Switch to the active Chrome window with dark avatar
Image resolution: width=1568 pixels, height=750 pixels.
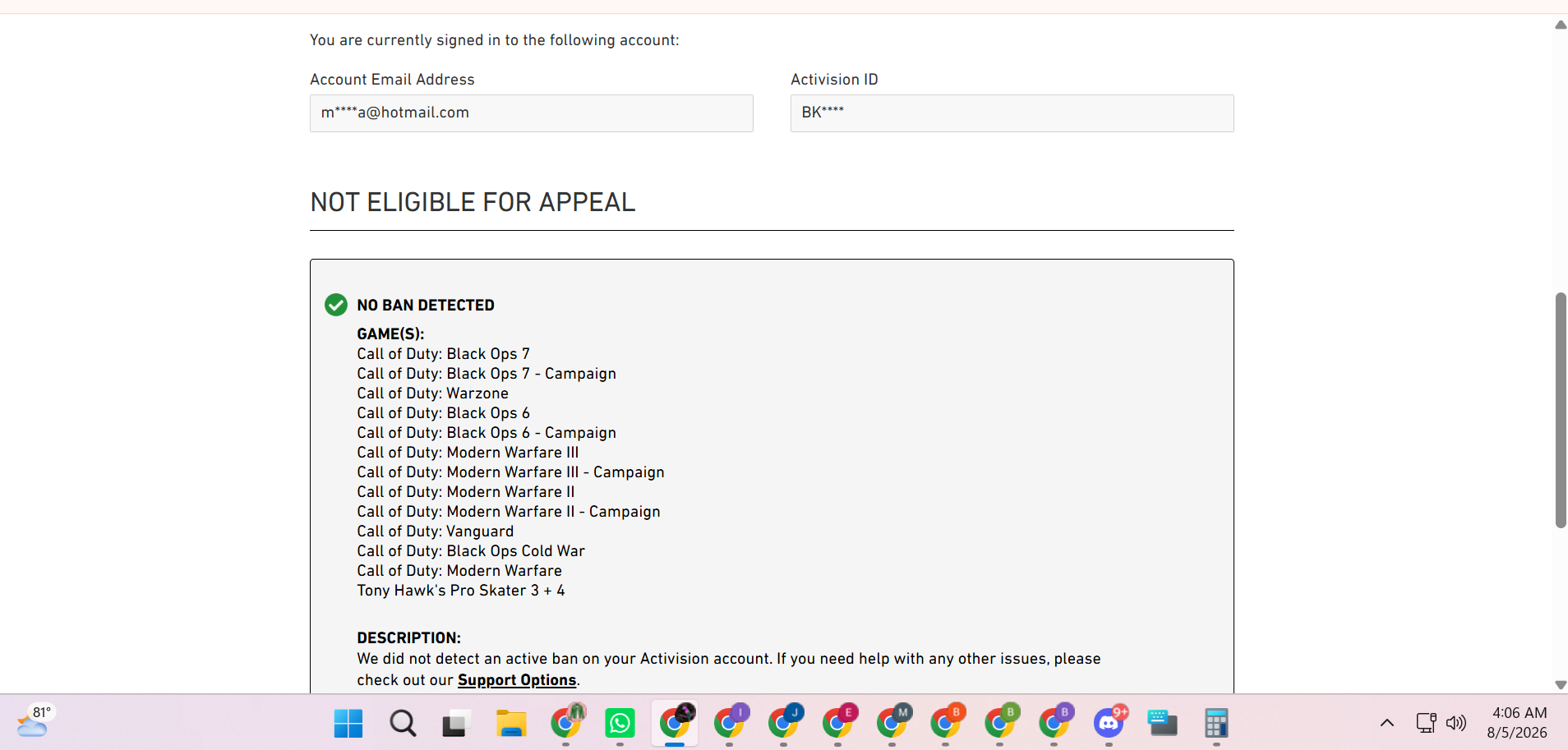tap(675, 724)
